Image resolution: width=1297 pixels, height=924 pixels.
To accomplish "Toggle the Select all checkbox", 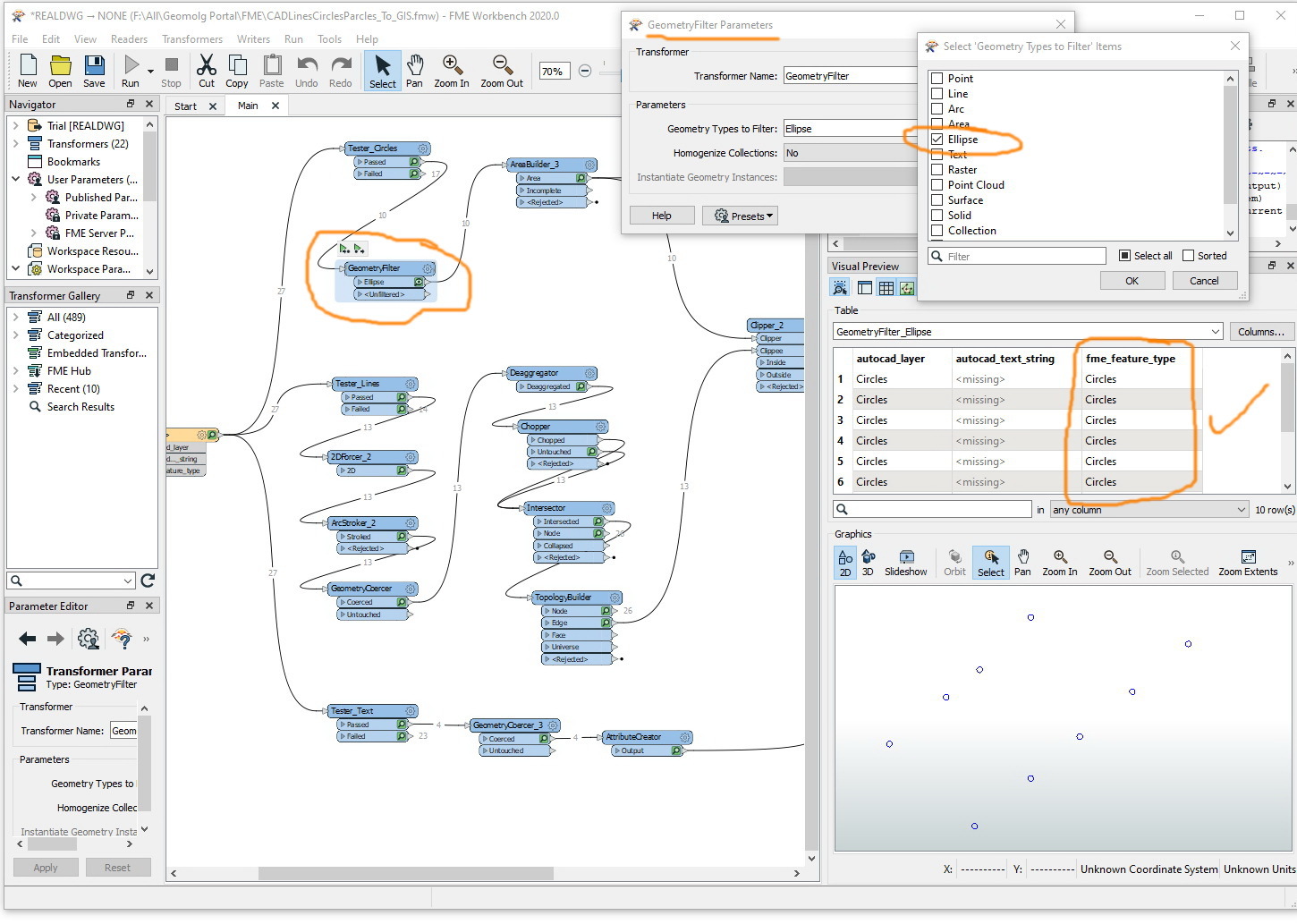I will pos(1125,256).
